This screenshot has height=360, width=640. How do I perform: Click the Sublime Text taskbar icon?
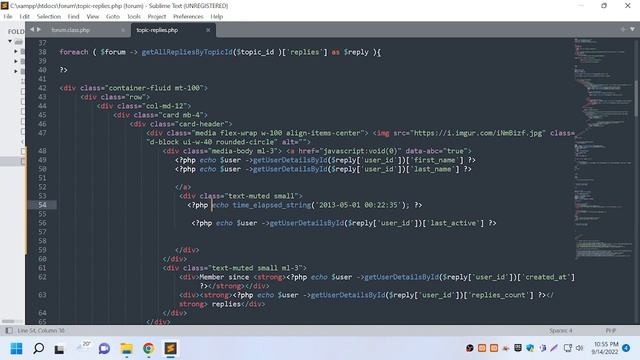171,348
